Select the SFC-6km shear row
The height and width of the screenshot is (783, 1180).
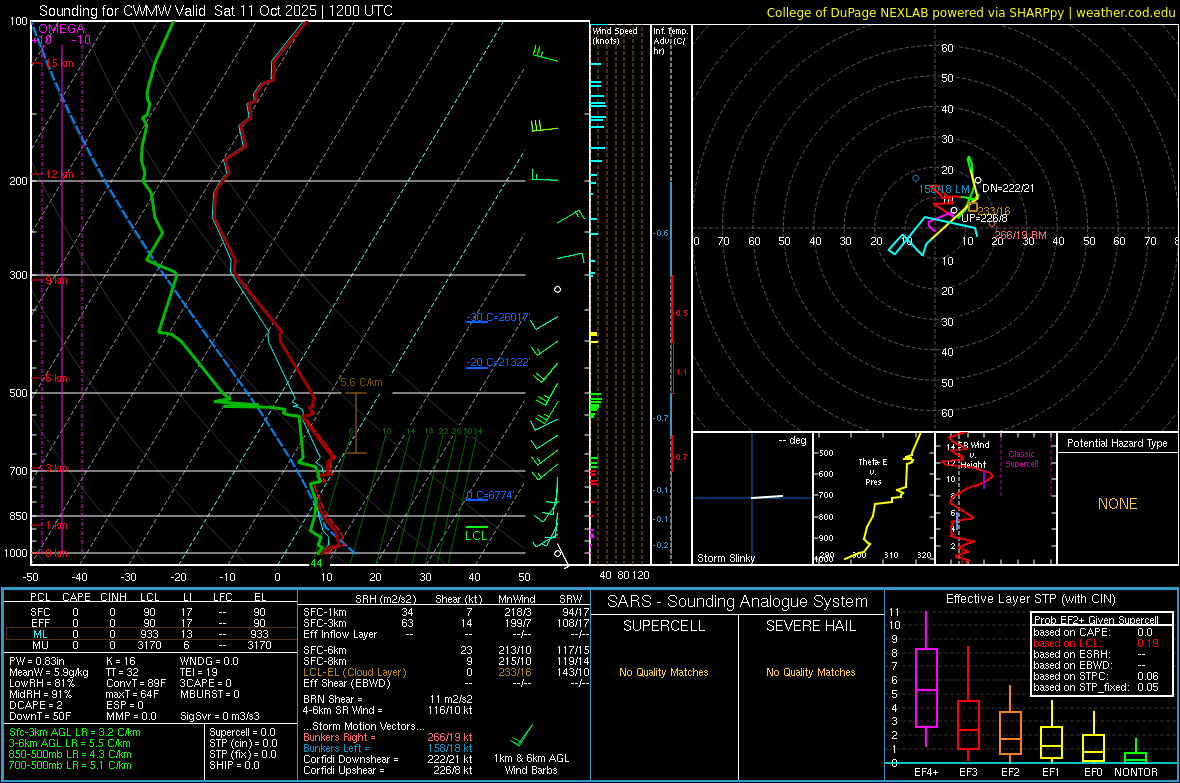tap(446, 650)
